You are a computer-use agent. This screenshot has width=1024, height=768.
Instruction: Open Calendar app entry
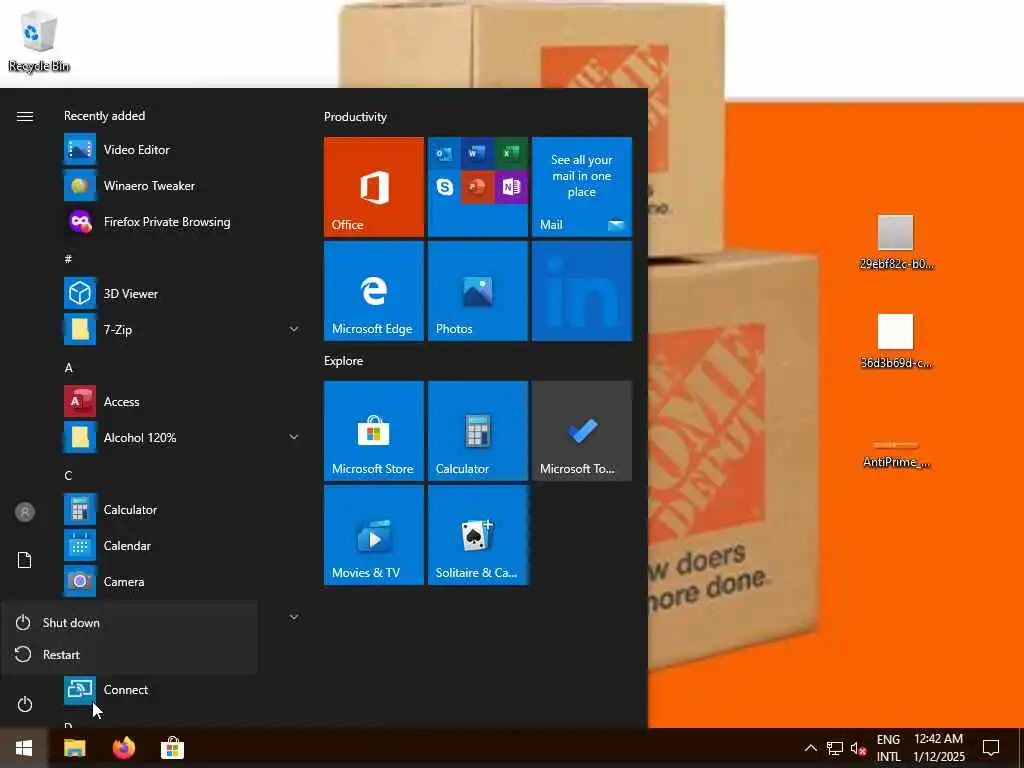[x=183, y=546]
